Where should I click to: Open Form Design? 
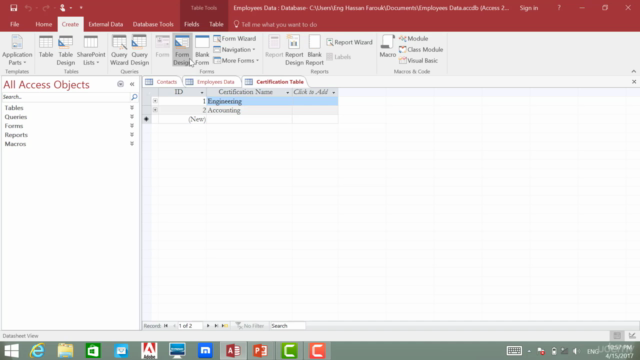(x=182, y=50)
